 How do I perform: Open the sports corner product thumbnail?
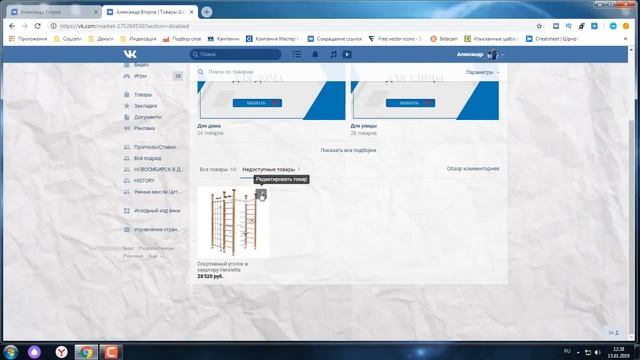click(233, 222)
